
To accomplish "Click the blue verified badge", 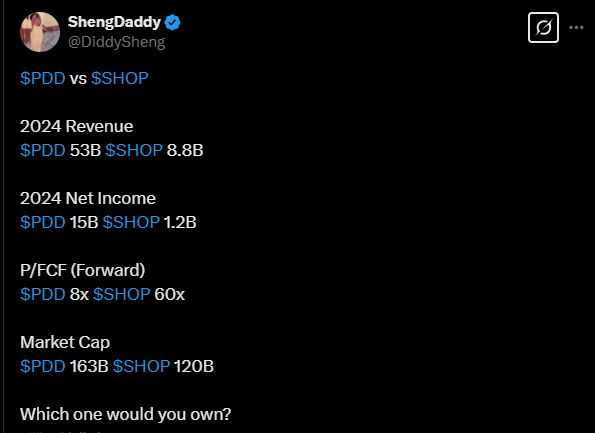I will [x=173, y=23].
